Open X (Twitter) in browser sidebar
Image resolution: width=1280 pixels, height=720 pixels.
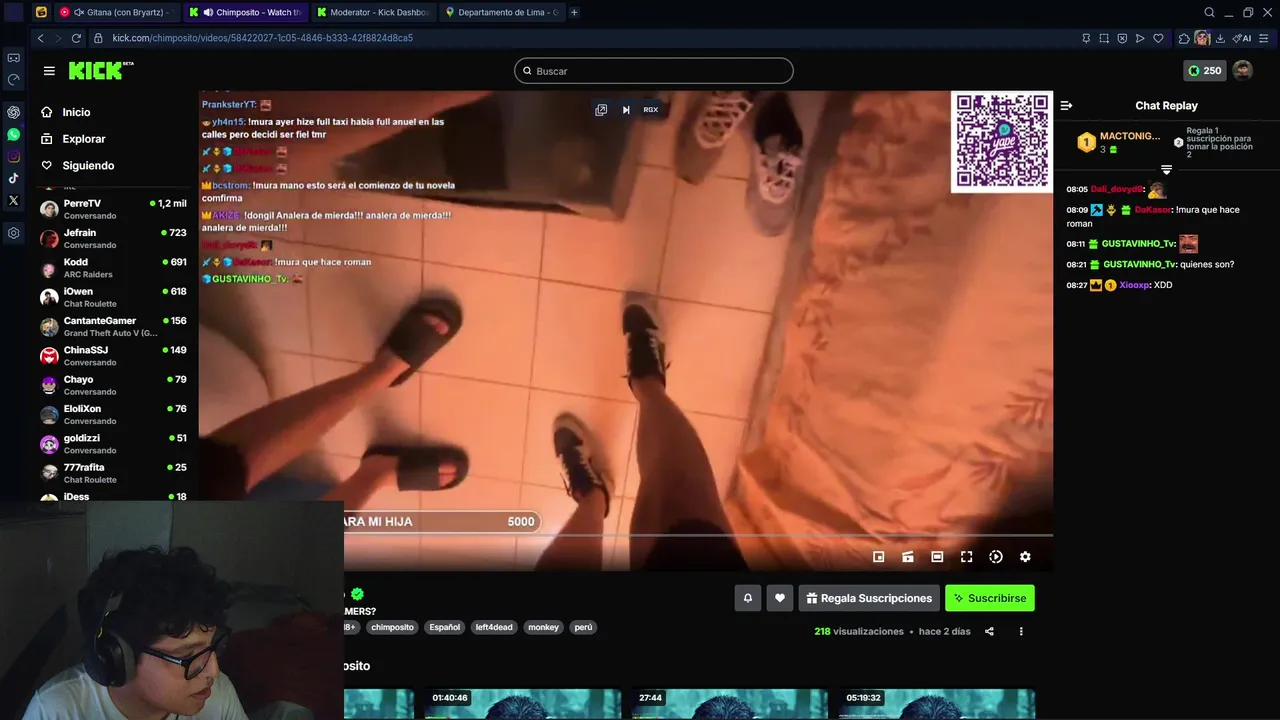(x=13, y=200)
